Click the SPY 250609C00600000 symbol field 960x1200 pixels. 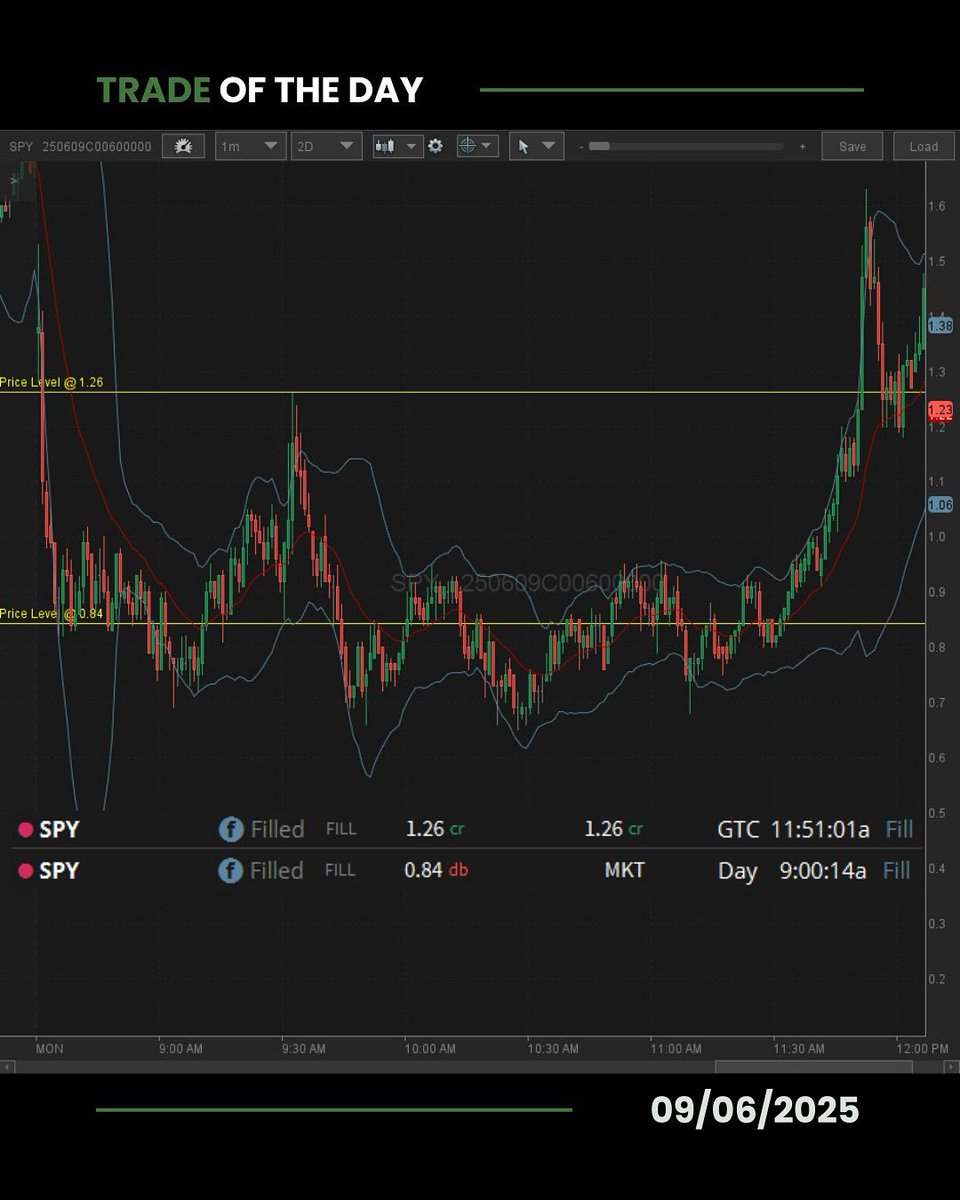pyautogui.click(x=81, y=146)
